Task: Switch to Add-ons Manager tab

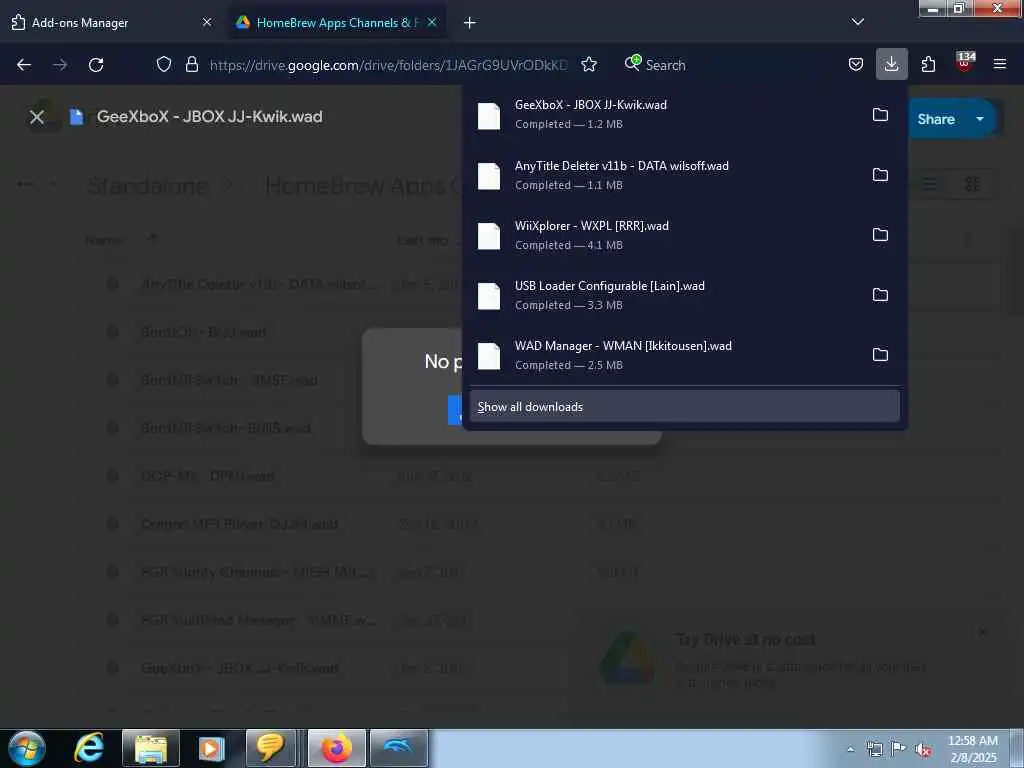Action: pos(111,23)
